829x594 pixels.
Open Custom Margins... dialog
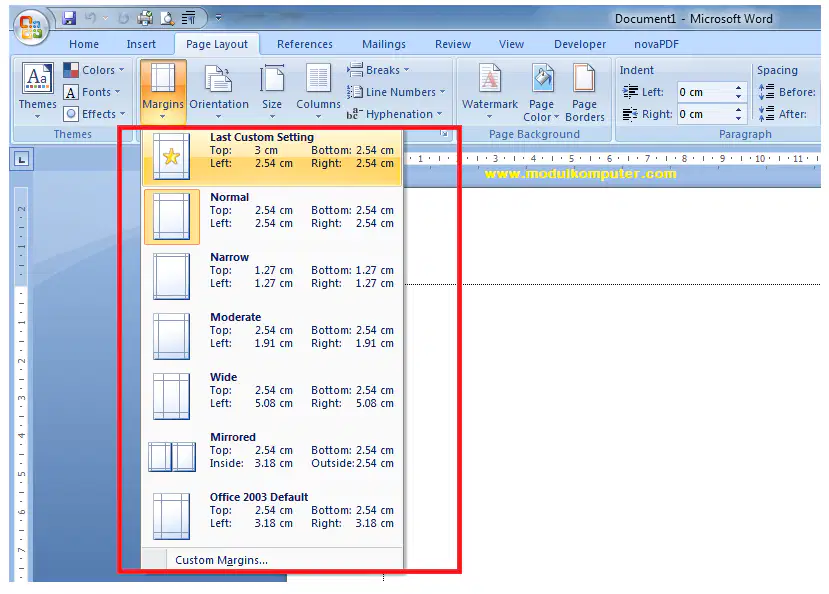272,560
